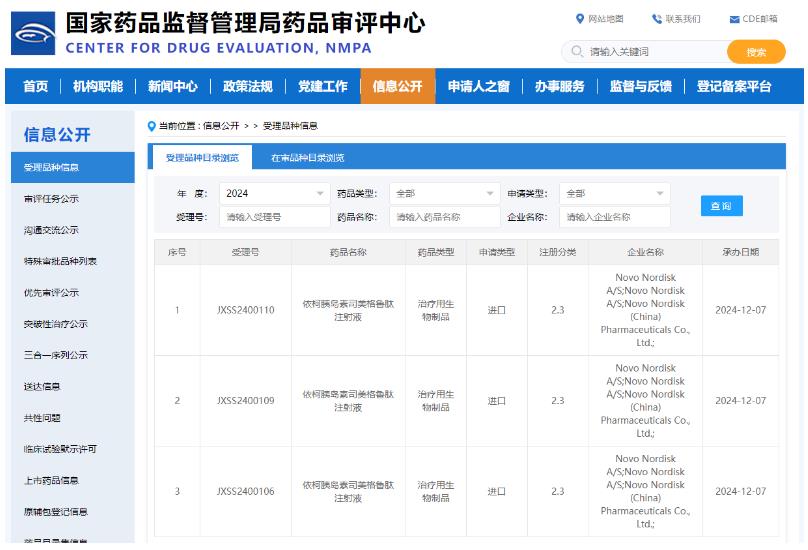Click the 药品名称 text field
808x550 pixels.
point(444,217)
